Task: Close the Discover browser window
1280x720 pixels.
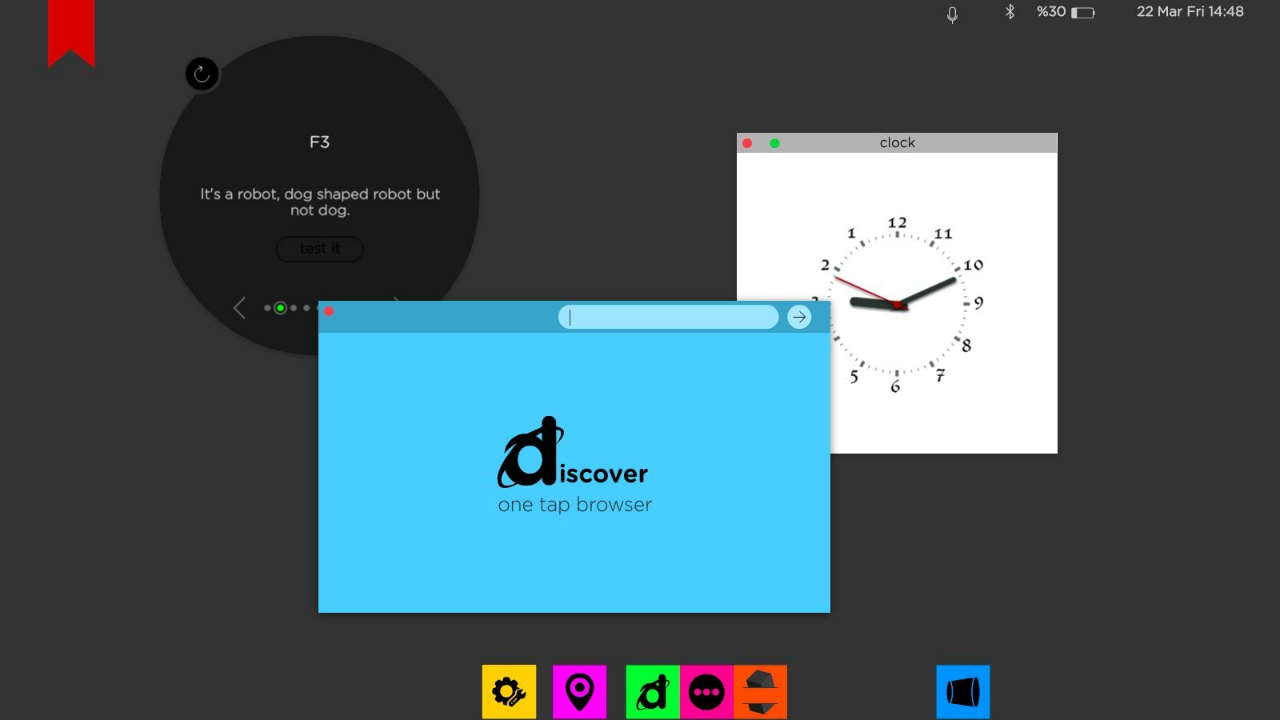Action: [328, 311]
